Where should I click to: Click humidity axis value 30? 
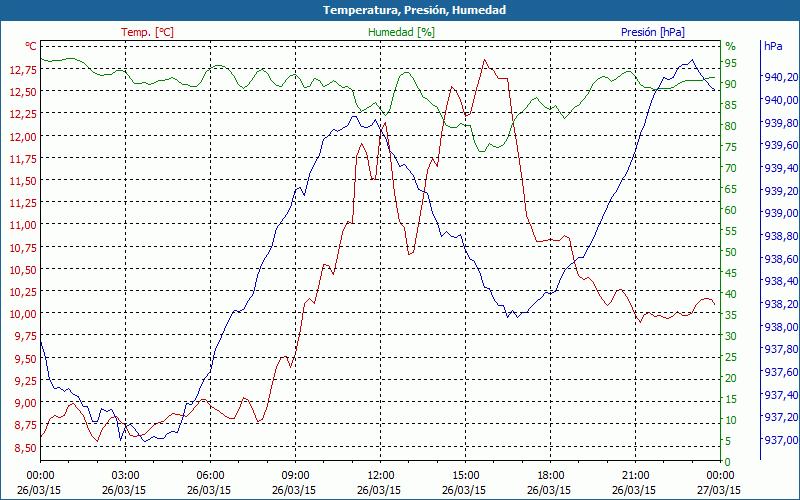pyautogui.click(x=731, y=336)
